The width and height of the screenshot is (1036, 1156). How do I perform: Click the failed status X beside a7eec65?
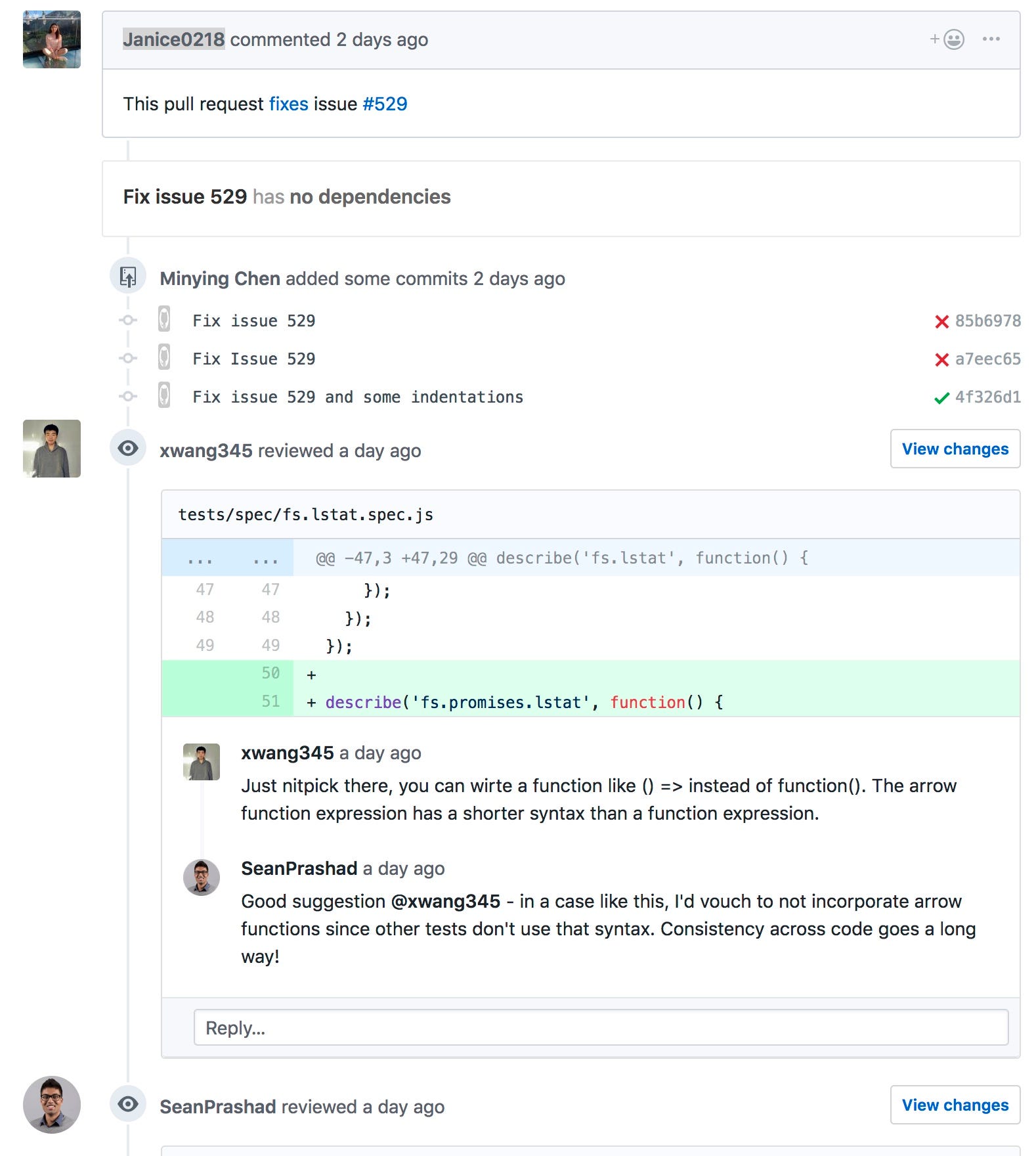point(941,359)
